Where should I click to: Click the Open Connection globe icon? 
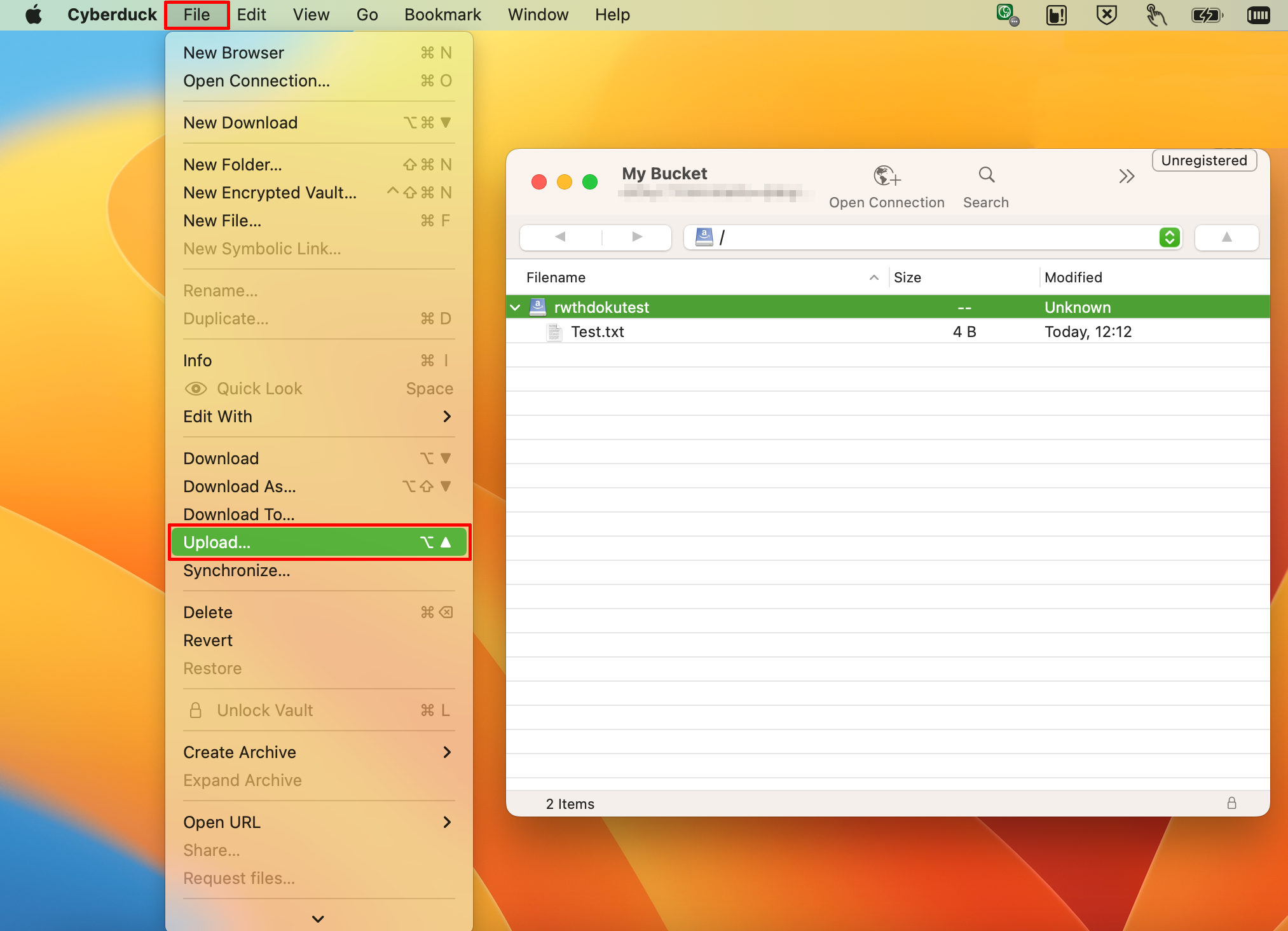pos(887,176)
